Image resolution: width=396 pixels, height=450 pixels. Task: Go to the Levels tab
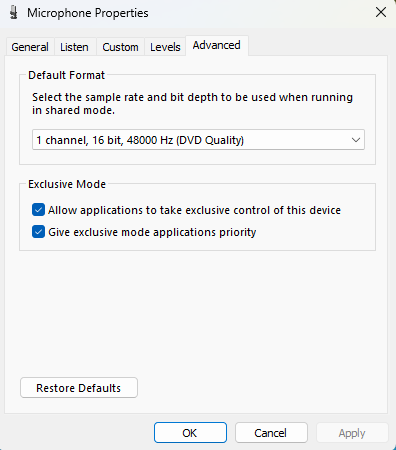pos(165,47)
